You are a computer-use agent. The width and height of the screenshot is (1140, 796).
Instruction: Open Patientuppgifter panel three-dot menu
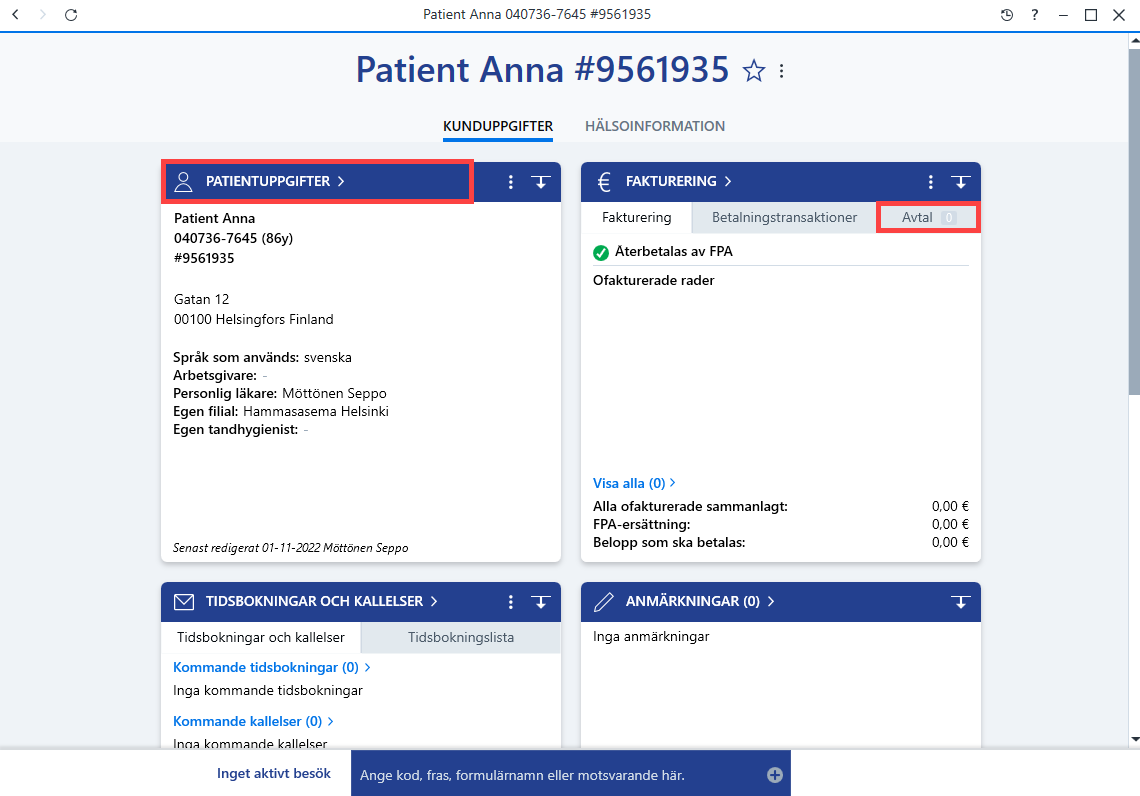click(x=510, y=182)
